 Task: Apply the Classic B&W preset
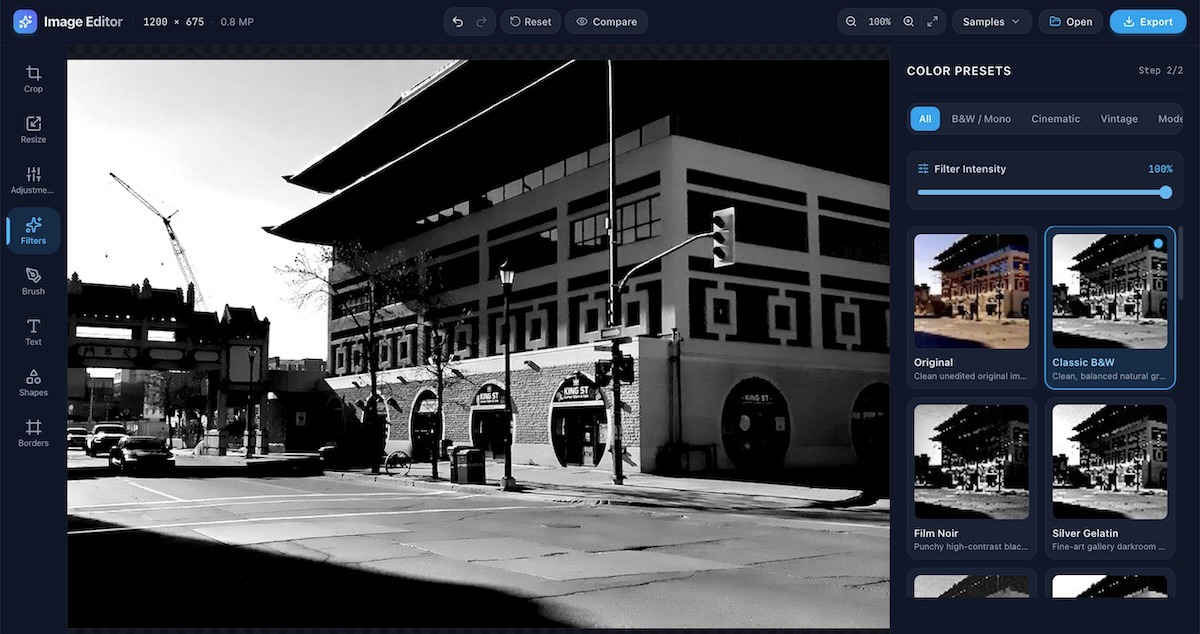1110,307
